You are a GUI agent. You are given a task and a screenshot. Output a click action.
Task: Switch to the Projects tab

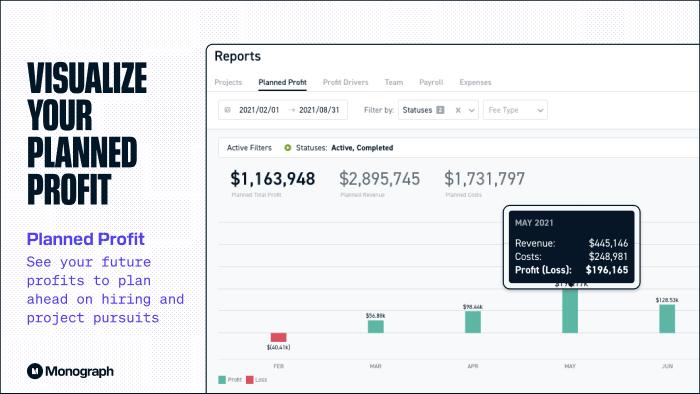[x=228, y=82]
